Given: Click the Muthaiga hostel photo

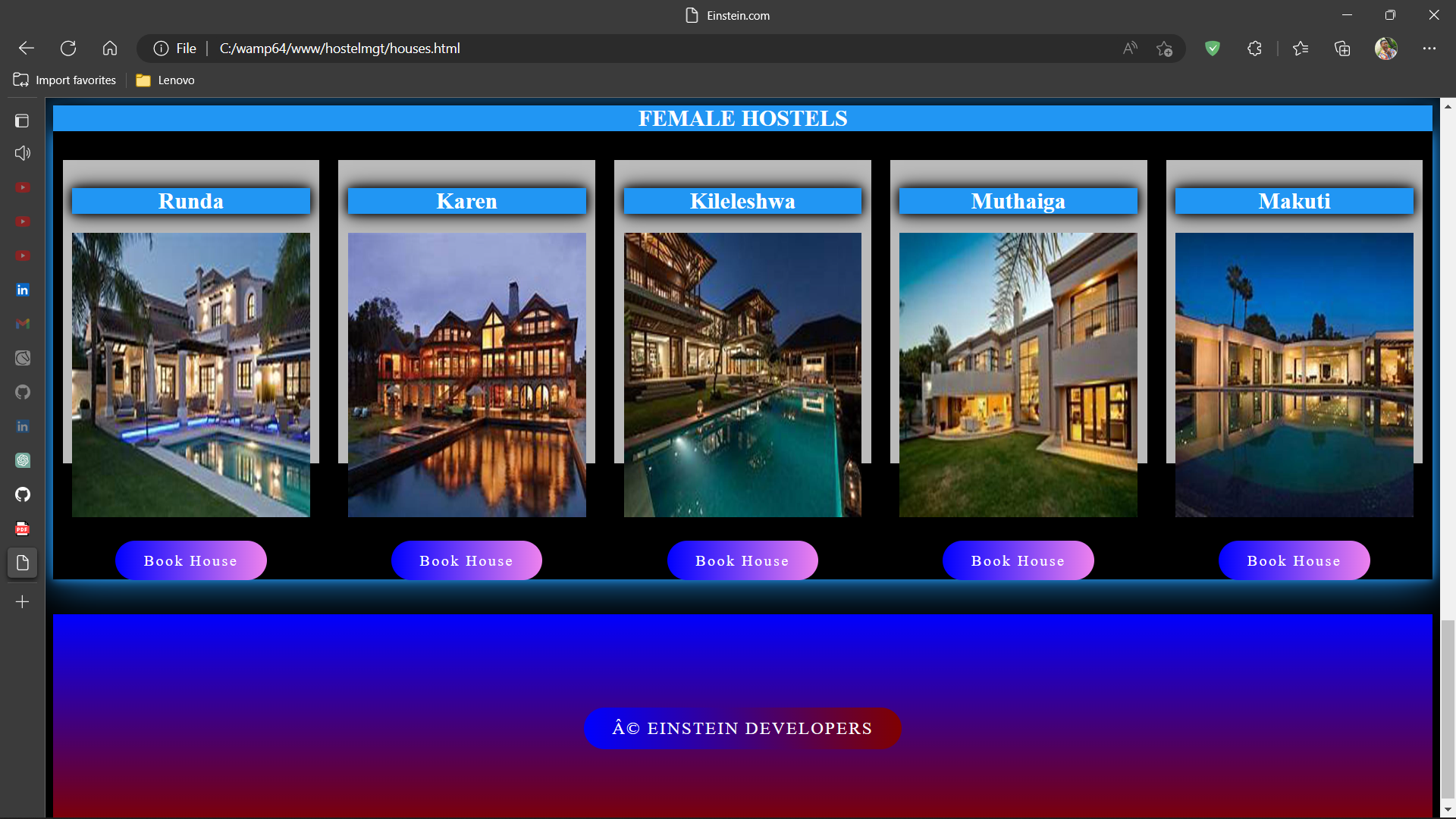Looking at the screenshot, I should (x=1018, y=375).
